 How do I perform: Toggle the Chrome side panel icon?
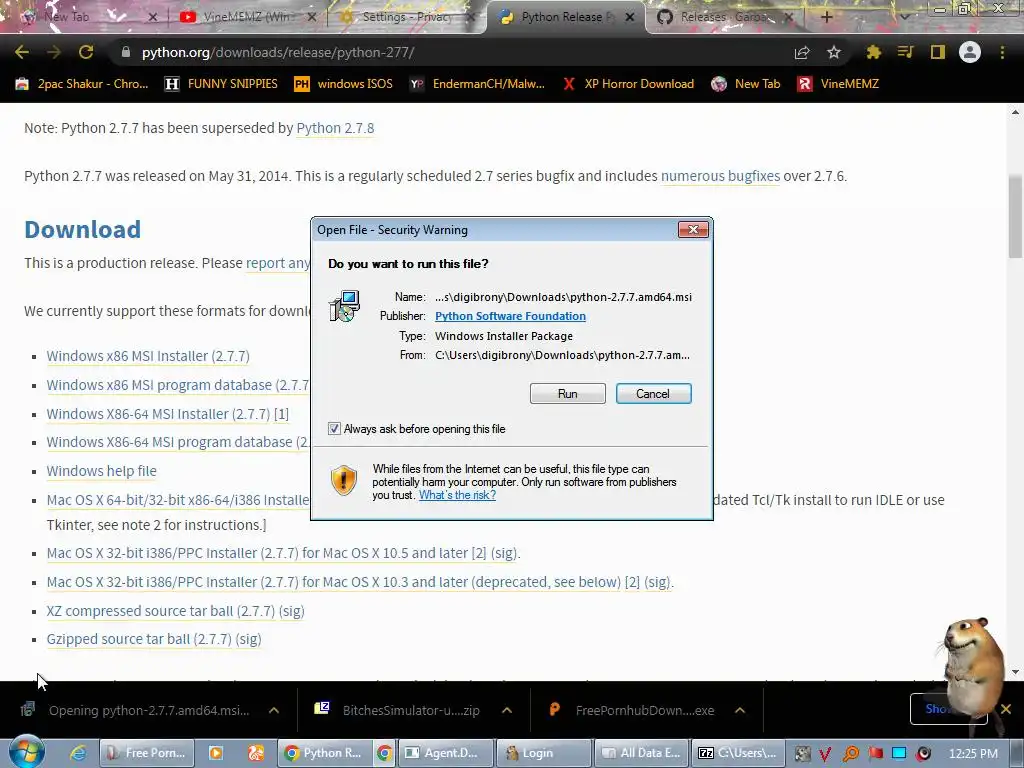(x=938, y=52)
